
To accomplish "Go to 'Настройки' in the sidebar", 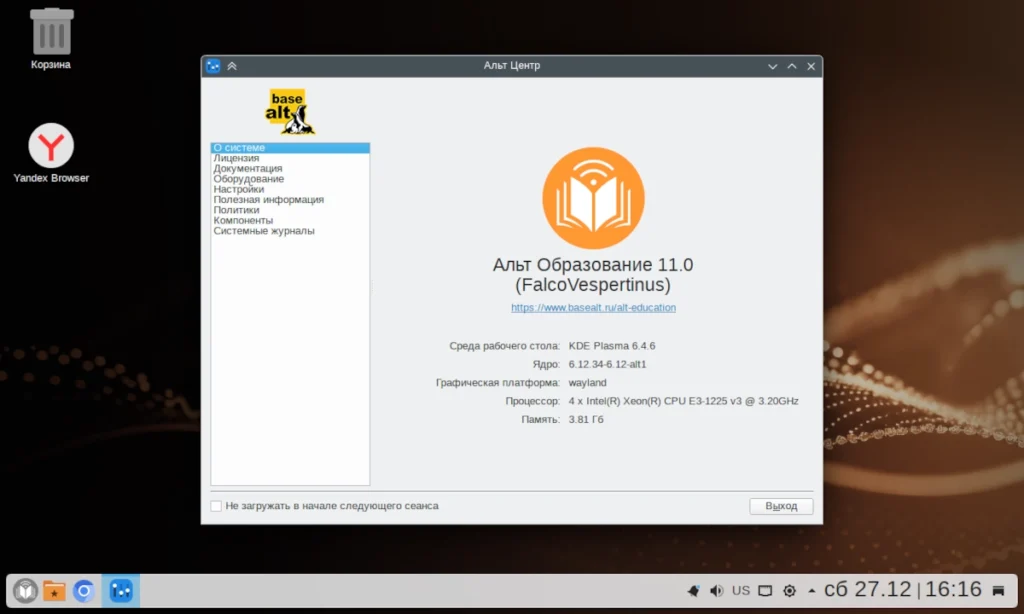I will pyautogui.click(x=290, y=189).
